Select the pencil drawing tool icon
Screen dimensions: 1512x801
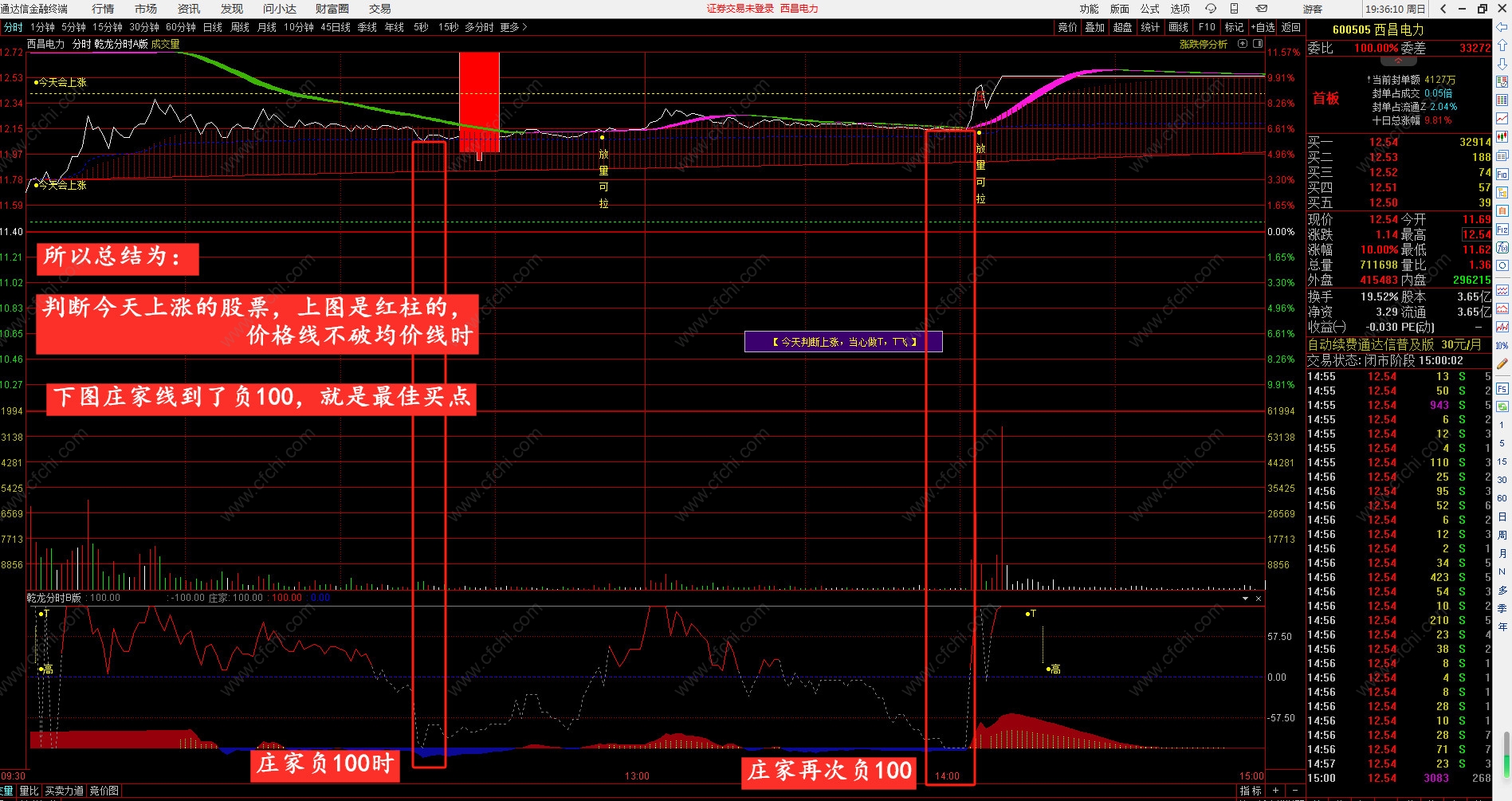point(1502,364)
